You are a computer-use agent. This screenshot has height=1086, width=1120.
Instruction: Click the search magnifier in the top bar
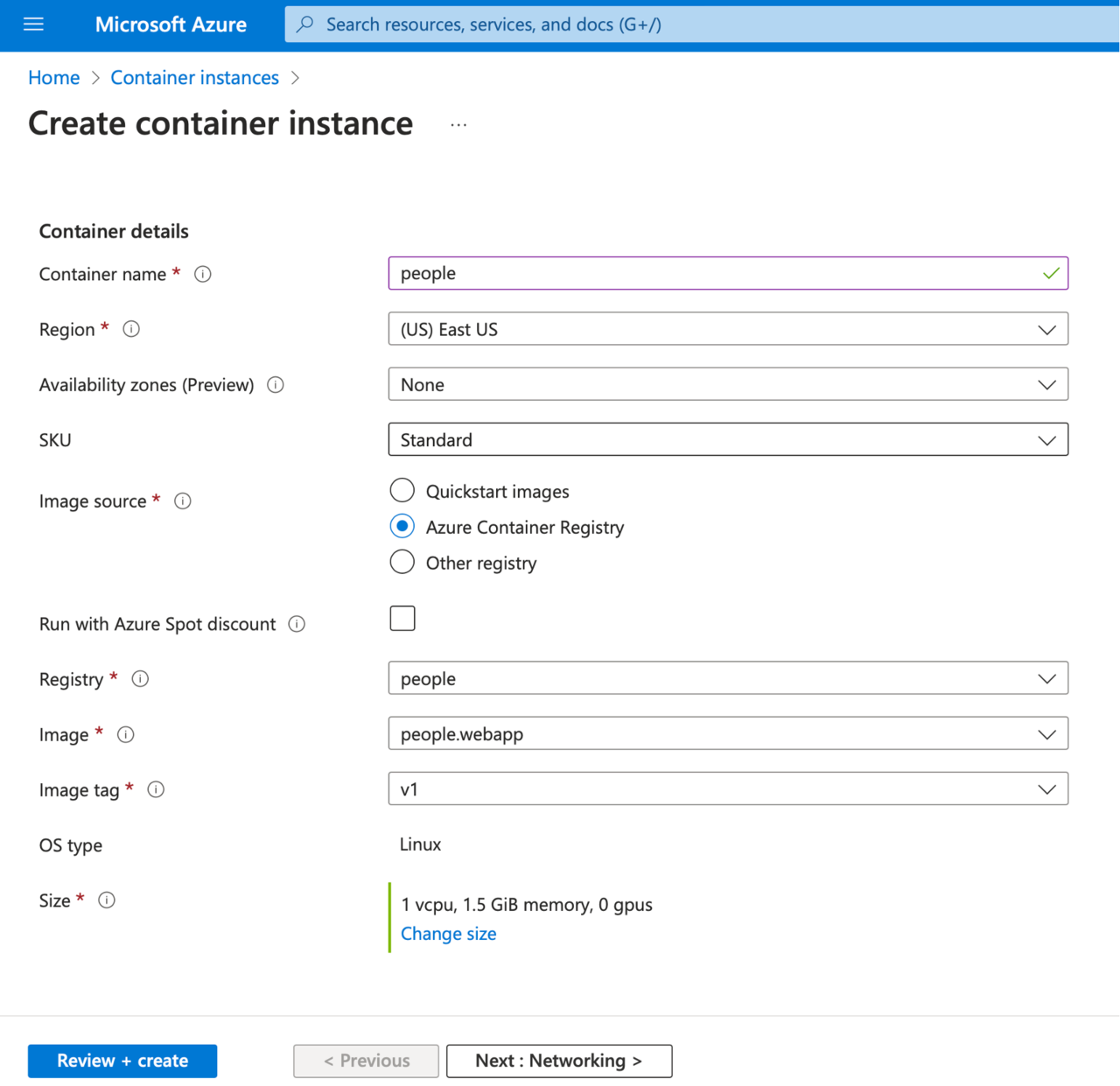pos(304,24)
